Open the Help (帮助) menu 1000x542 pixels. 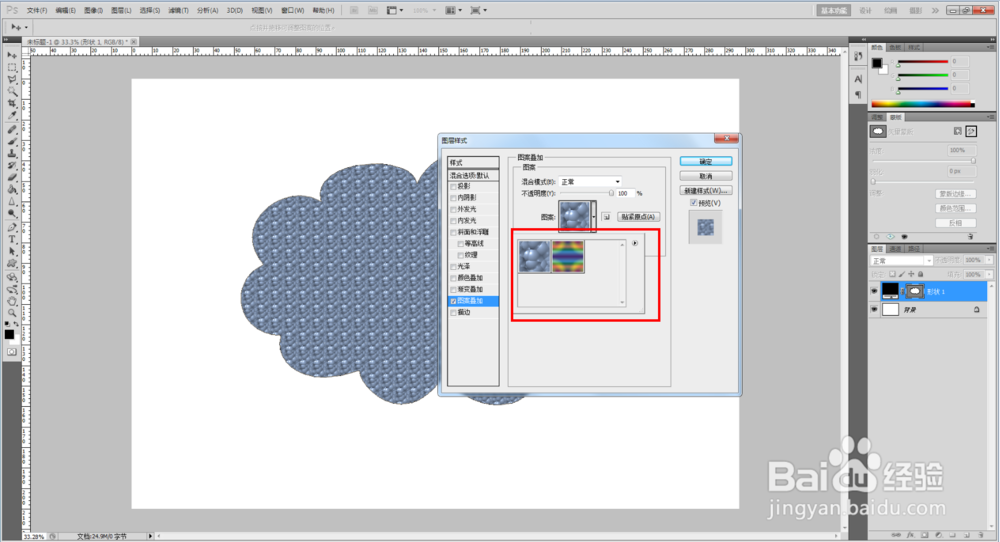[x=323, y=10]
